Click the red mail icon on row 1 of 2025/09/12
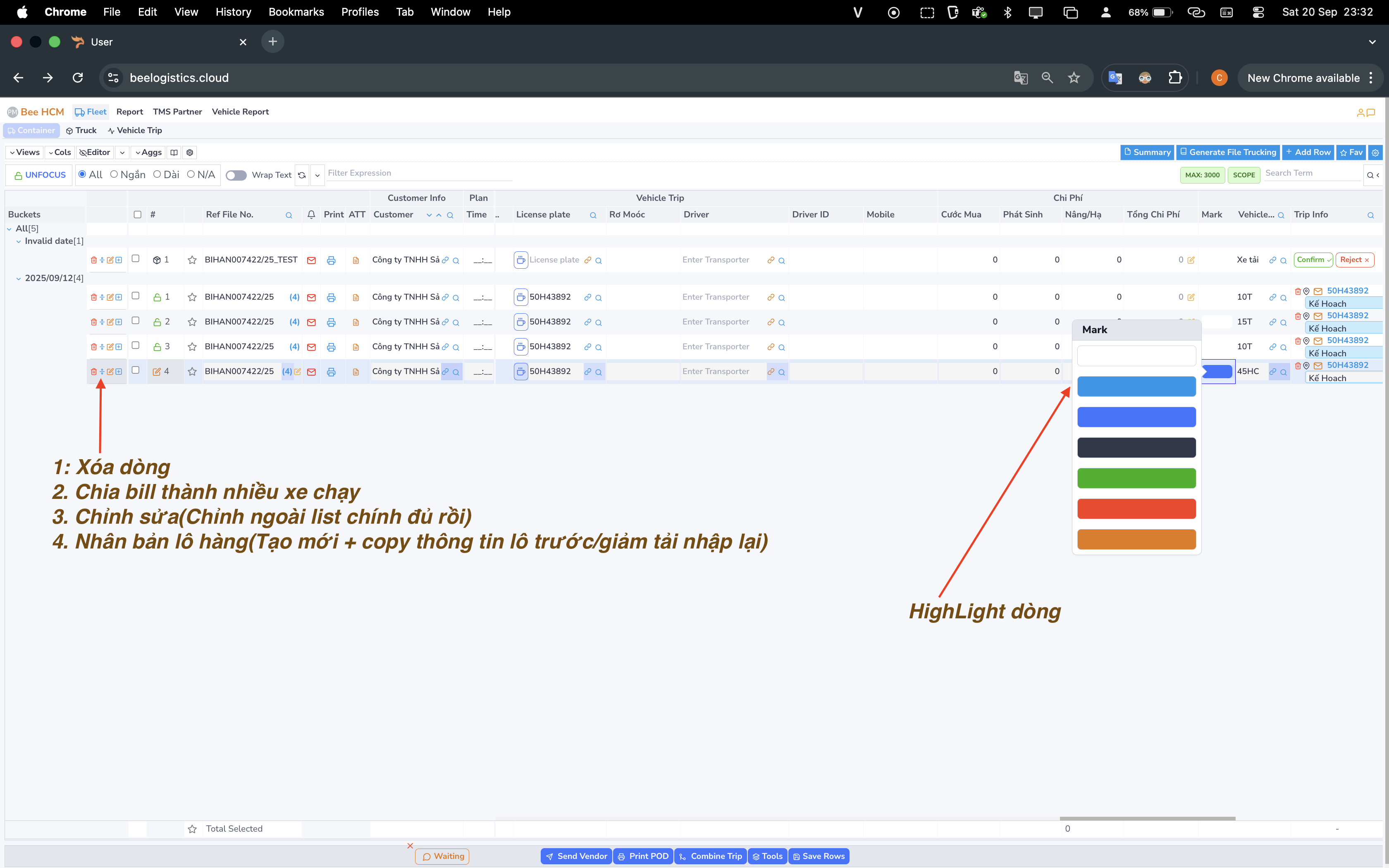 coord(311,297)
